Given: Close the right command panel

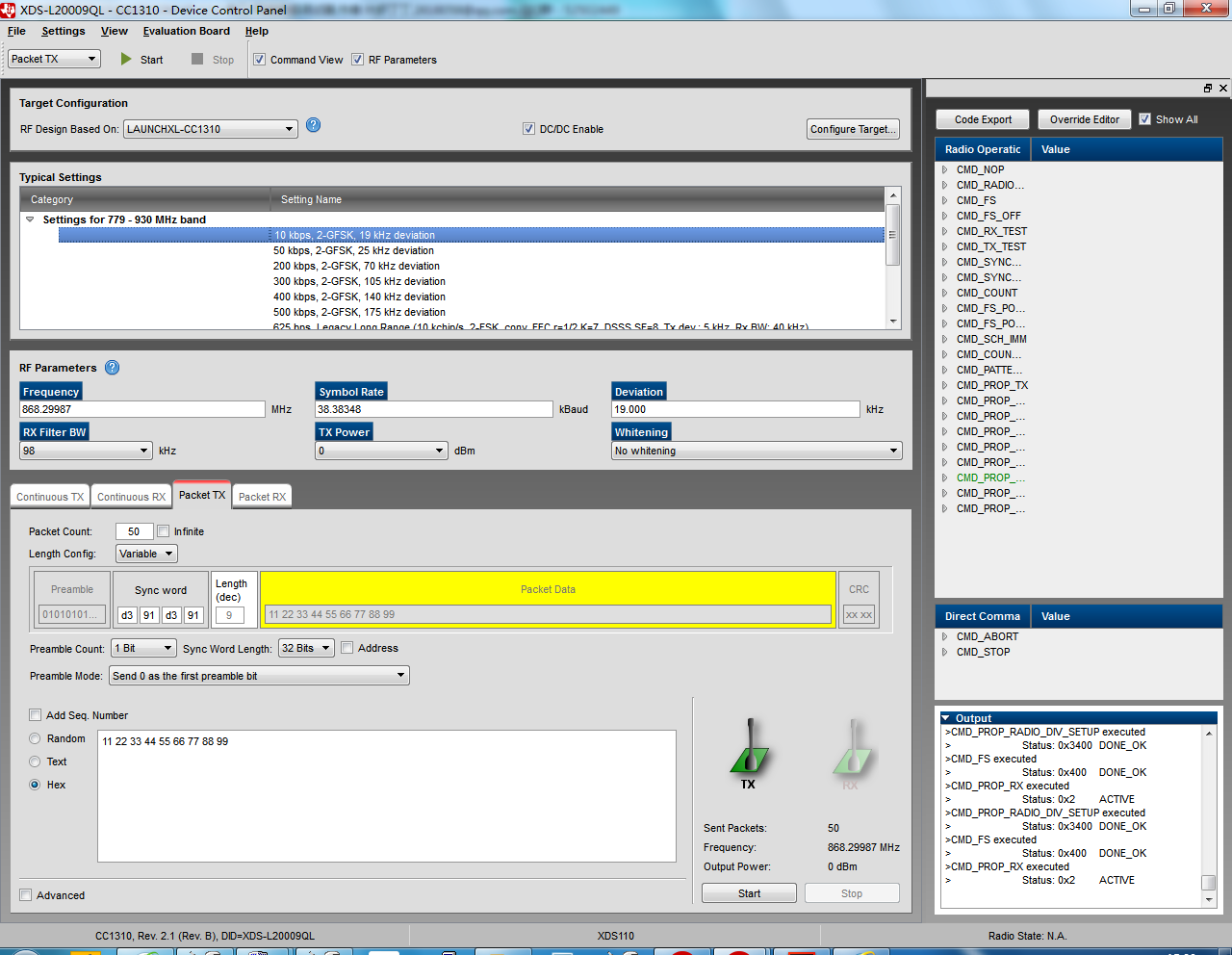Looking at the screenshot, I should [1223, 88].
